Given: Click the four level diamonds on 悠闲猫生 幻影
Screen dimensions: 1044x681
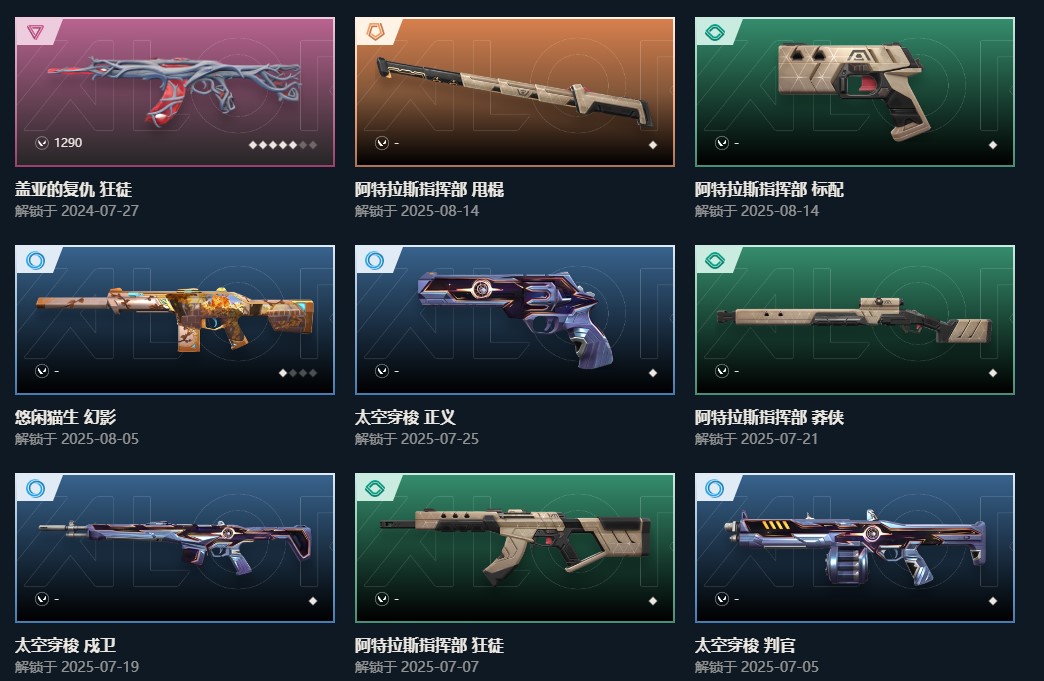Looking at the screenshot, I should click(x=298, y=373).
